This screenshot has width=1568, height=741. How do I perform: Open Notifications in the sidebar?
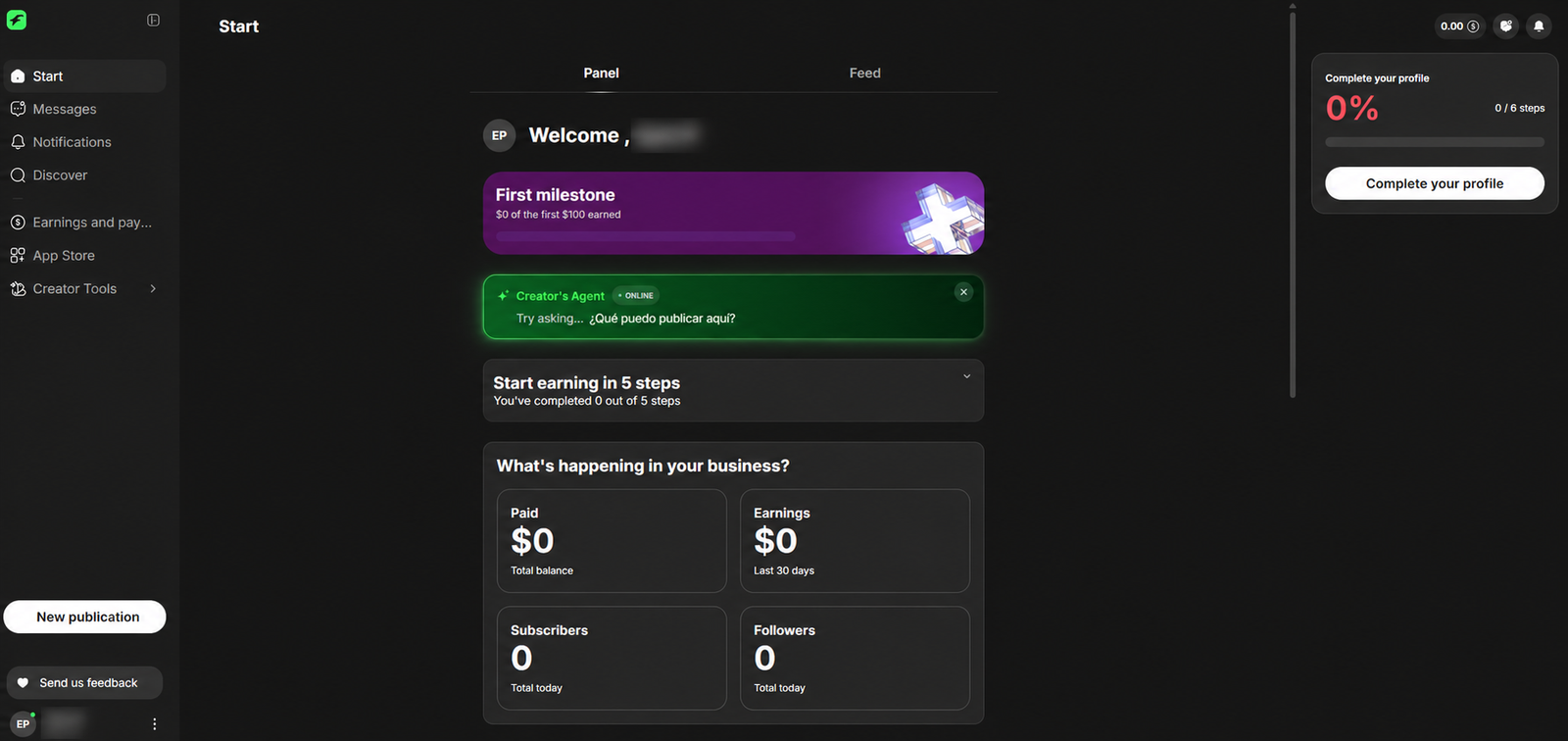(x=85, y=142)
